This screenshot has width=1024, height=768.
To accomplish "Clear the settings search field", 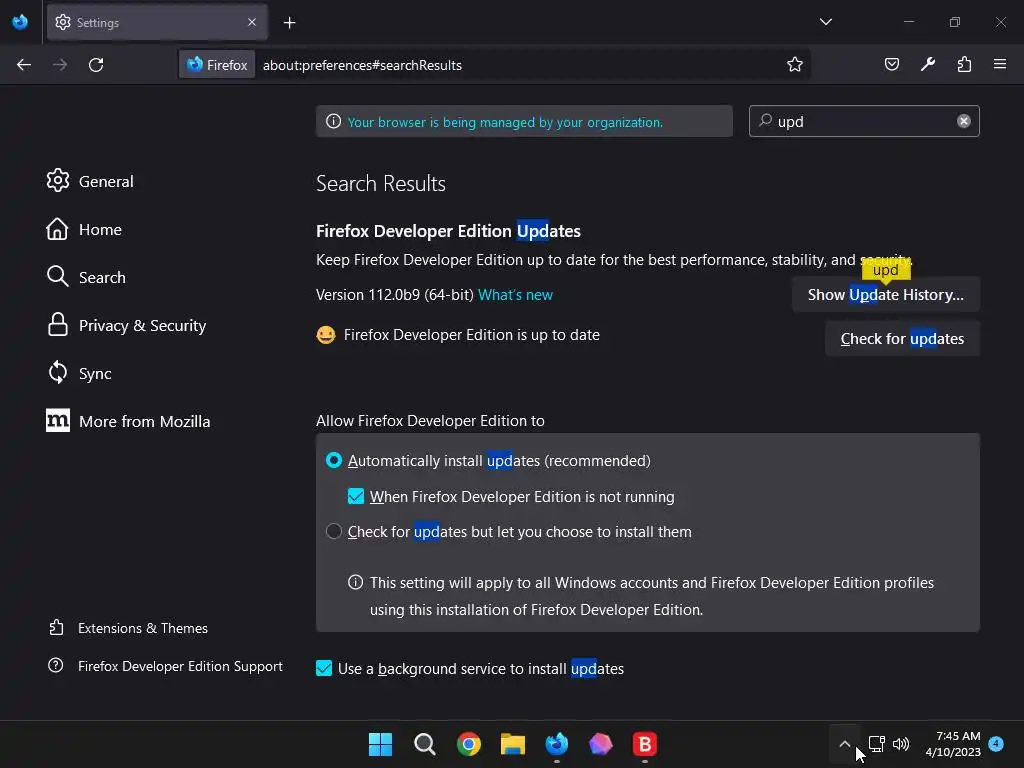I will pos(963,121).
